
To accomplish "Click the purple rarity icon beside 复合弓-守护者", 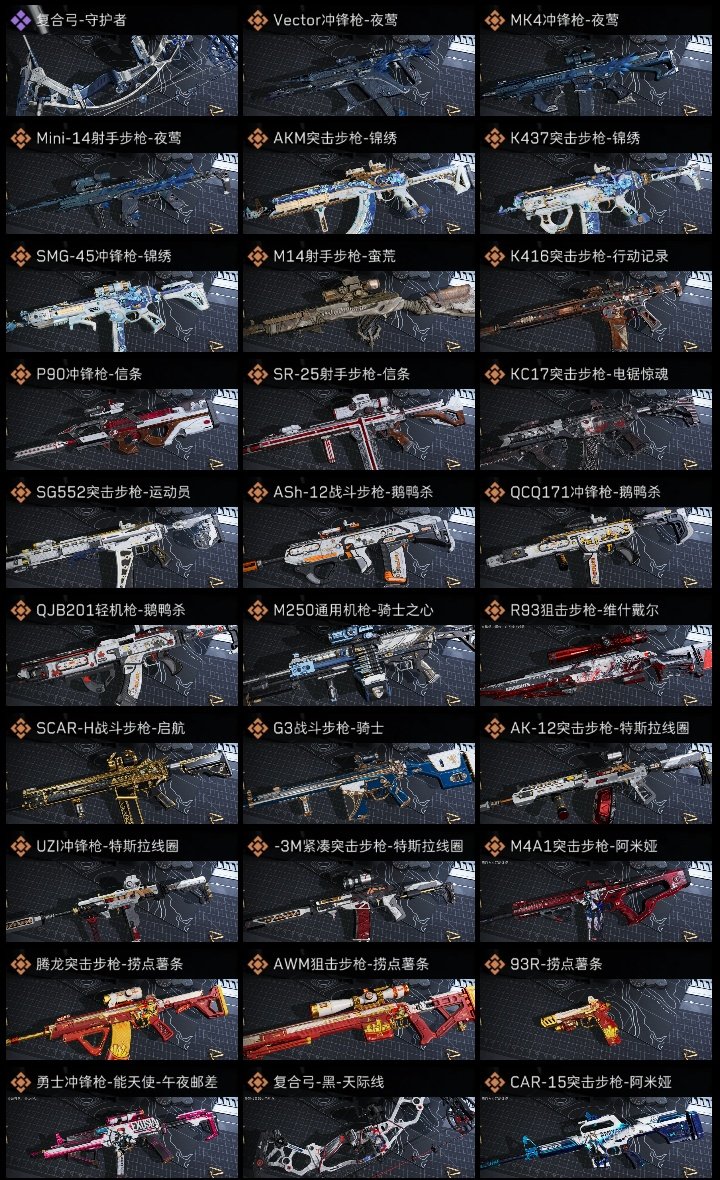I will pyautogui.click(x=20, y=20).
